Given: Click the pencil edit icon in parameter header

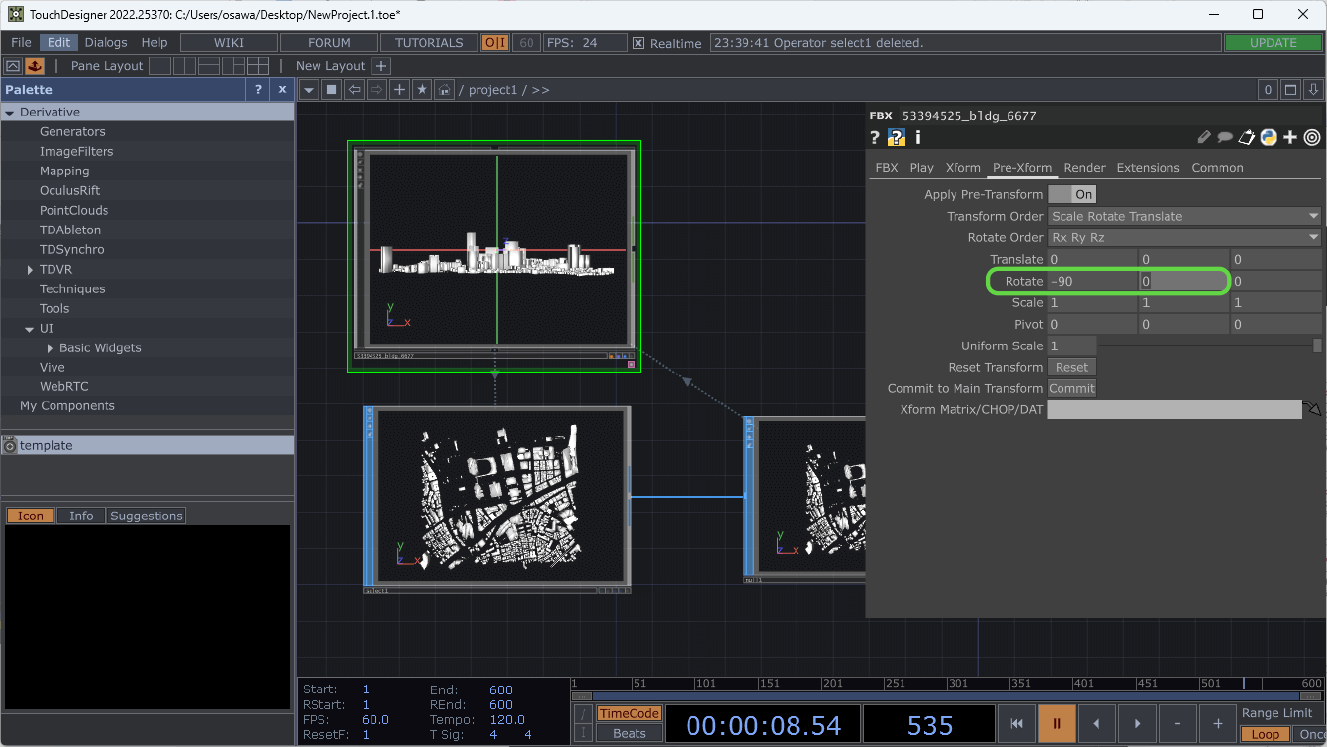Looking at the screenshot, I should pyautogui.click(x=1204, y=138).
